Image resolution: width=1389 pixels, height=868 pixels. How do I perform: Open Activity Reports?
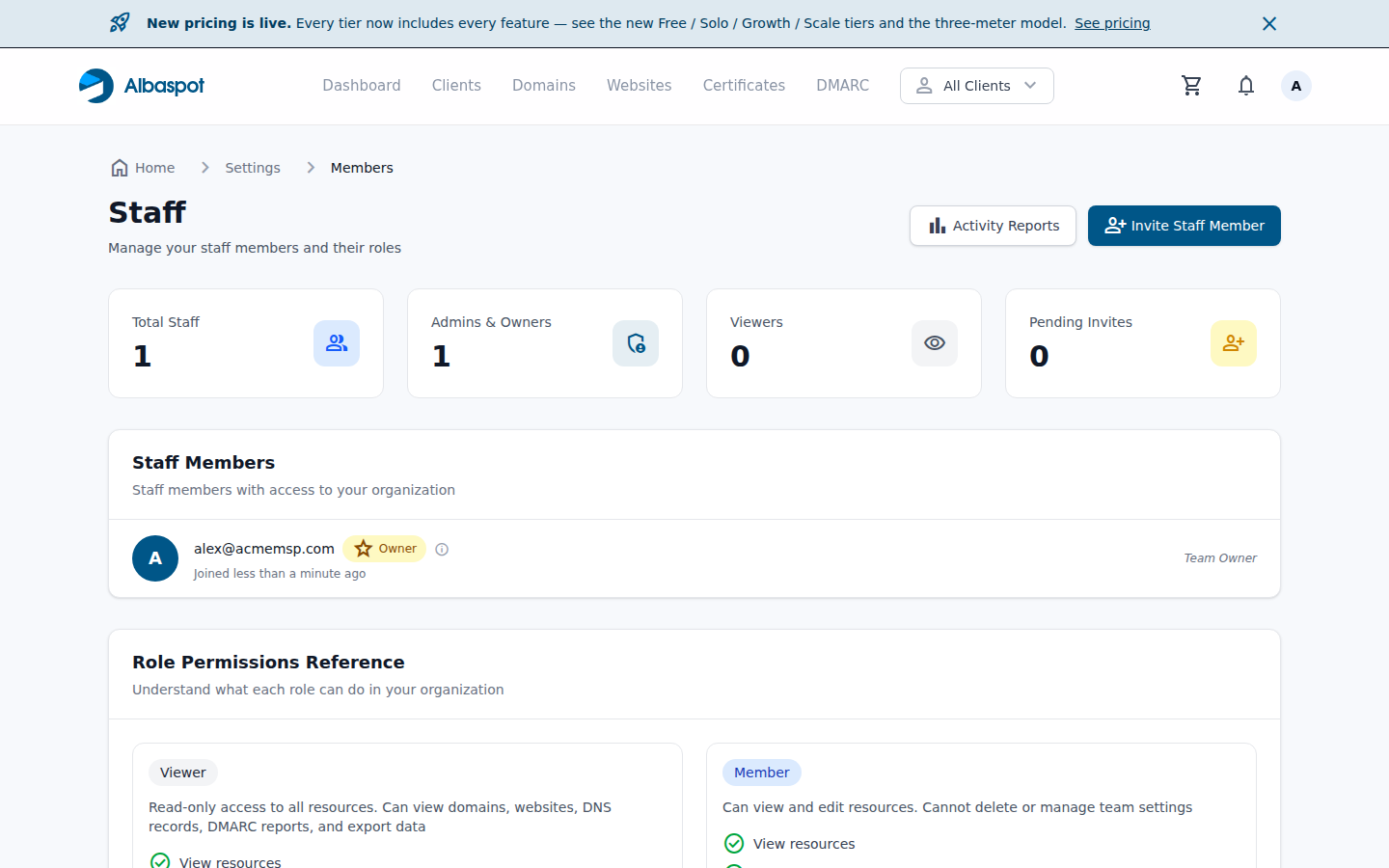[x=993, y=226]
